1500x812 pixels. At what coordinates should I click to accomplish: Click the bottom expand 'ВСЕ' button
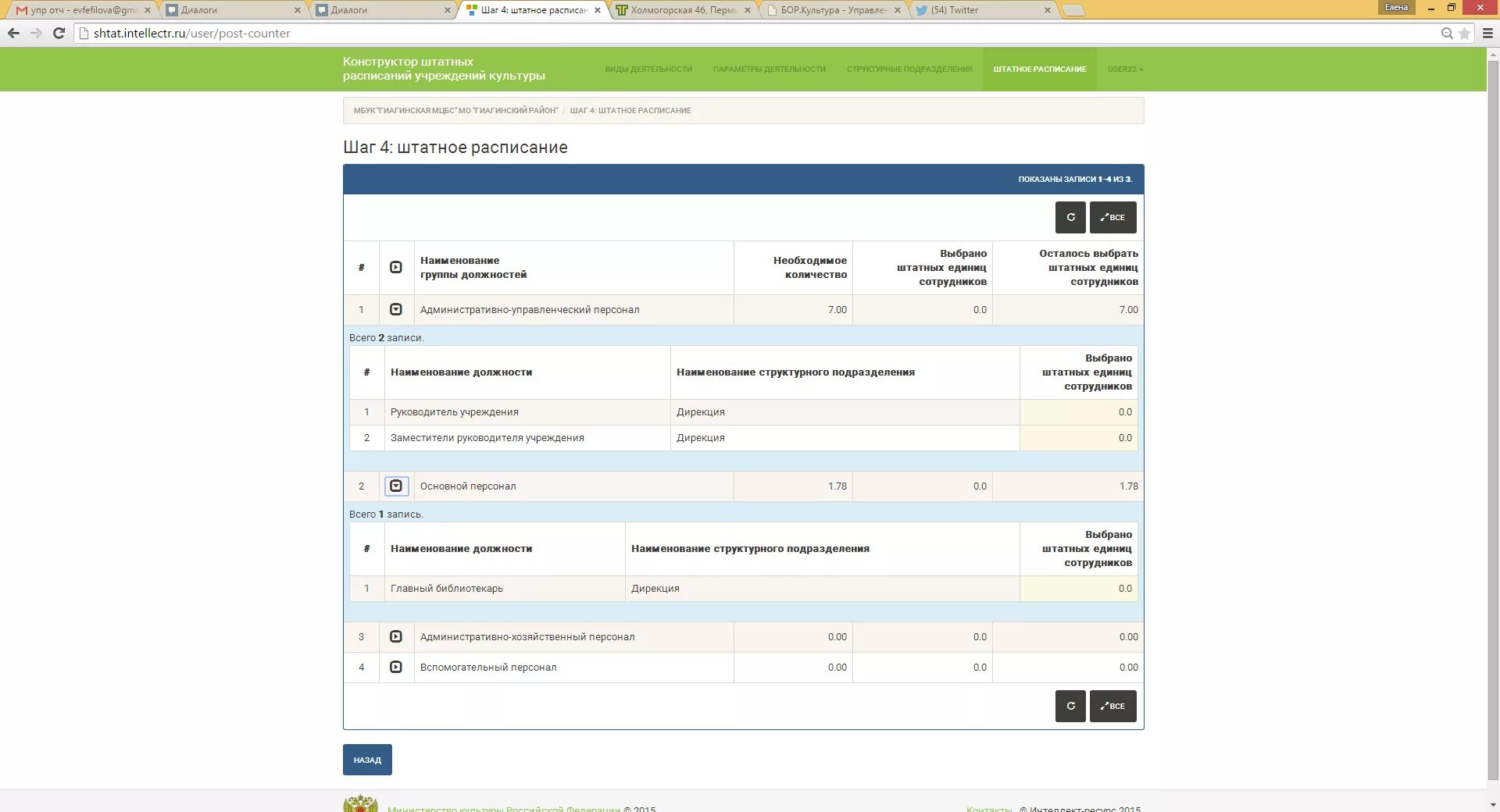1112,706
